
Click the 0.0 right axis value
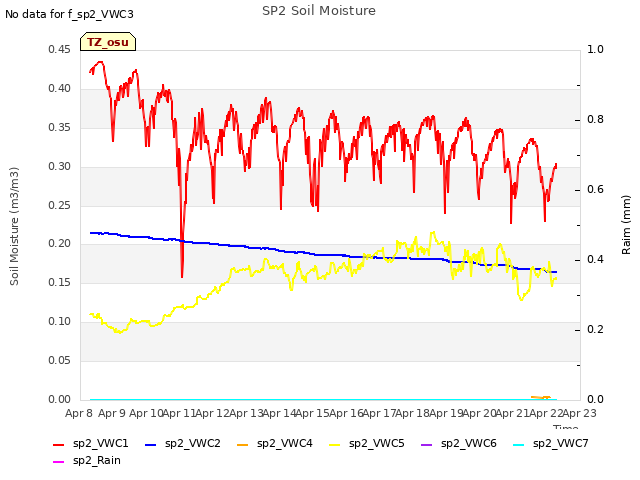tap(595, 400)
